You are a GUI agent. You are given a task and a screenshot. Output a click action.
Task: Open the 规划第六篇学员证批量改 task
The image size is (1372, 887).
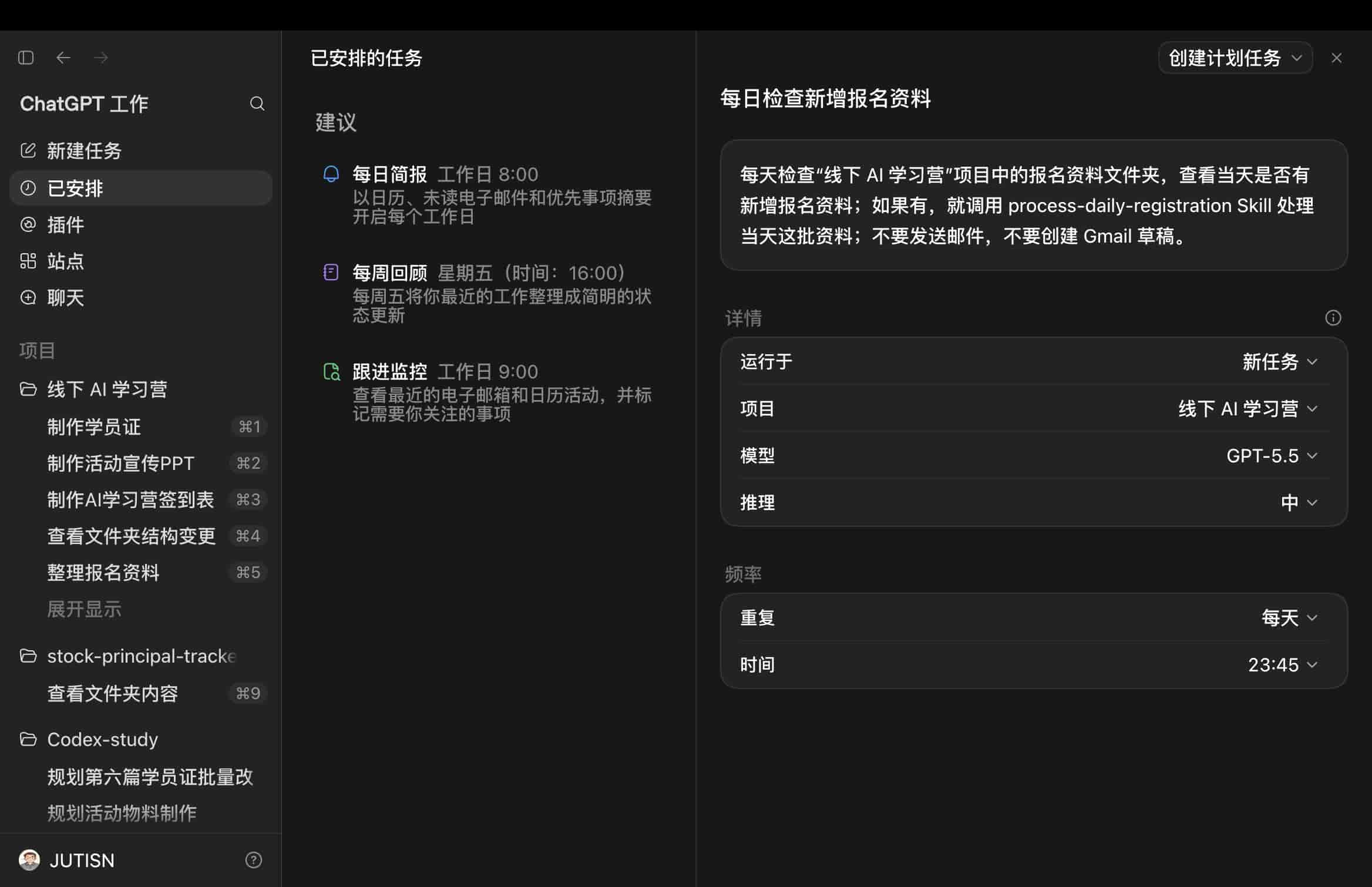click(141, 777)
